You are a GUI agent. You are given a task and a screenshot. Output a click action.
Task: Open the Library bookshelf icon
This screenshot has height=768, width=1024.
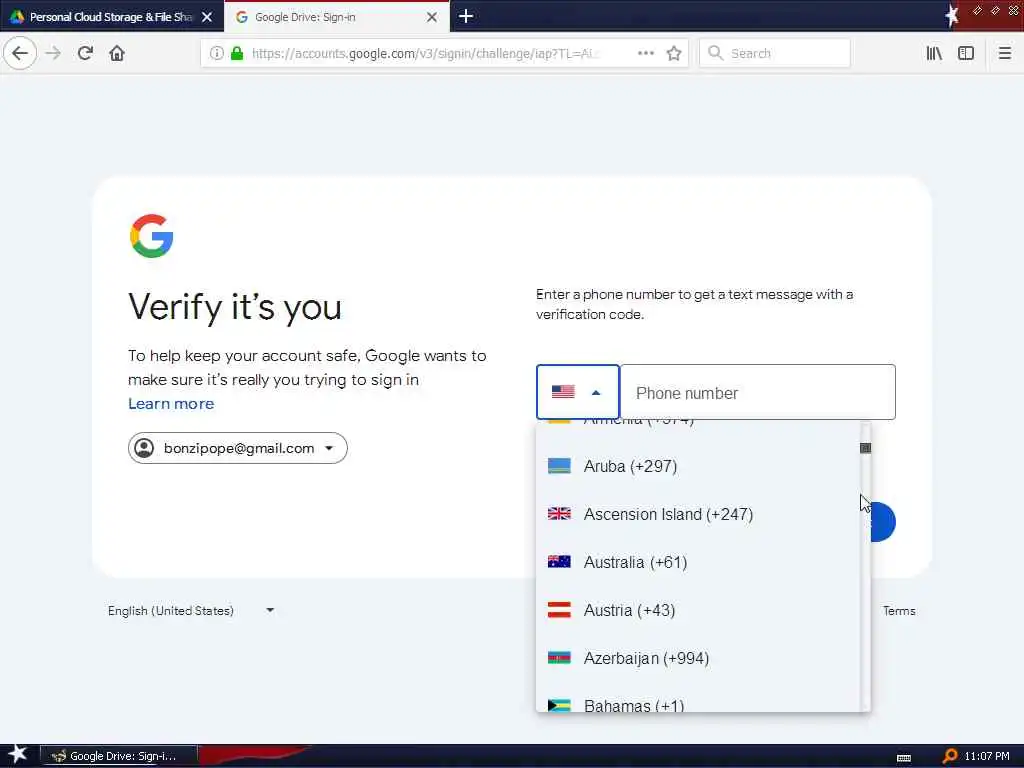pyautogui.click(x=934, y=53)
